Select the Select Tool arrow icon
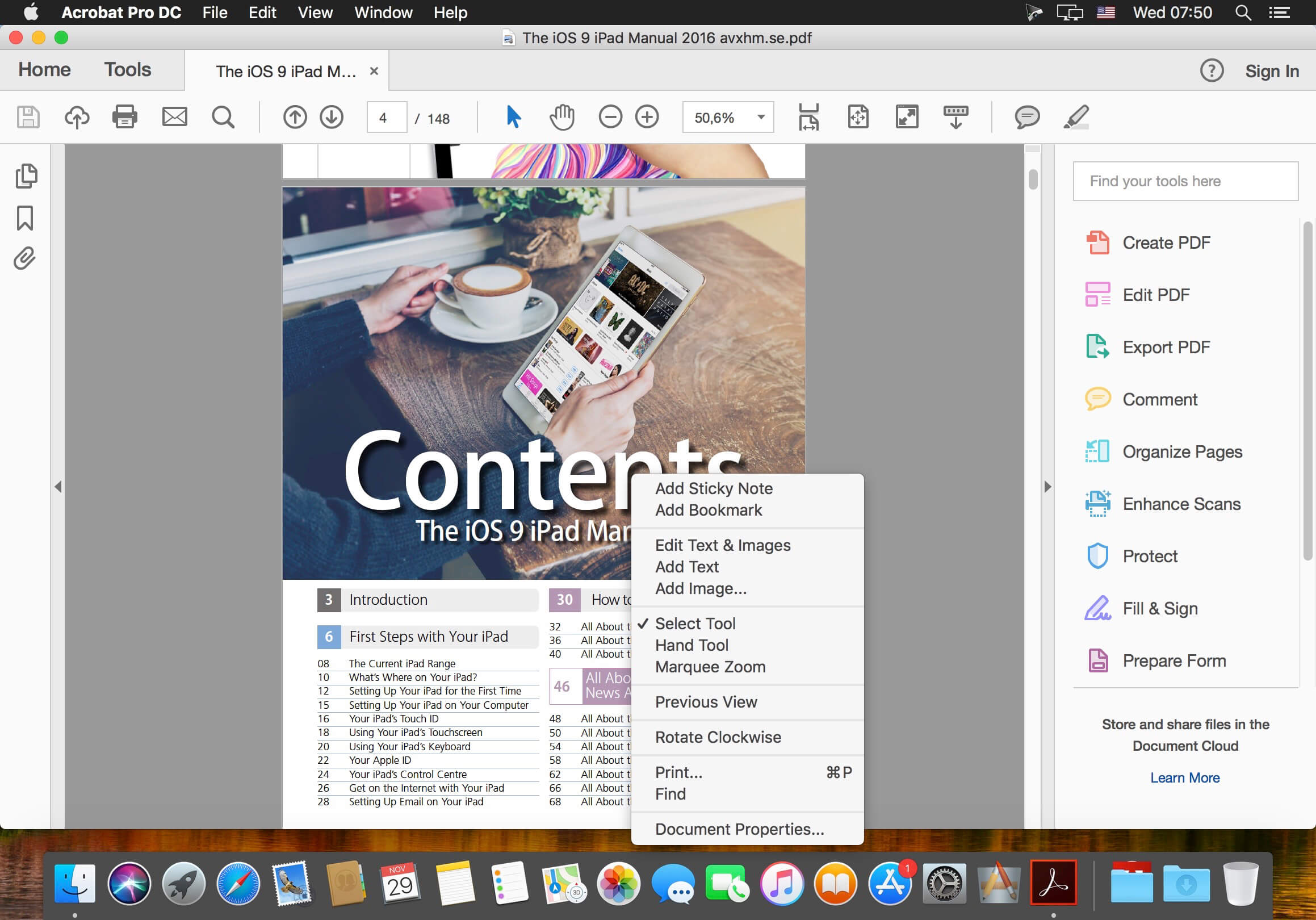The width and height of the screenshot is (1316, 920). tap(514, 118)
